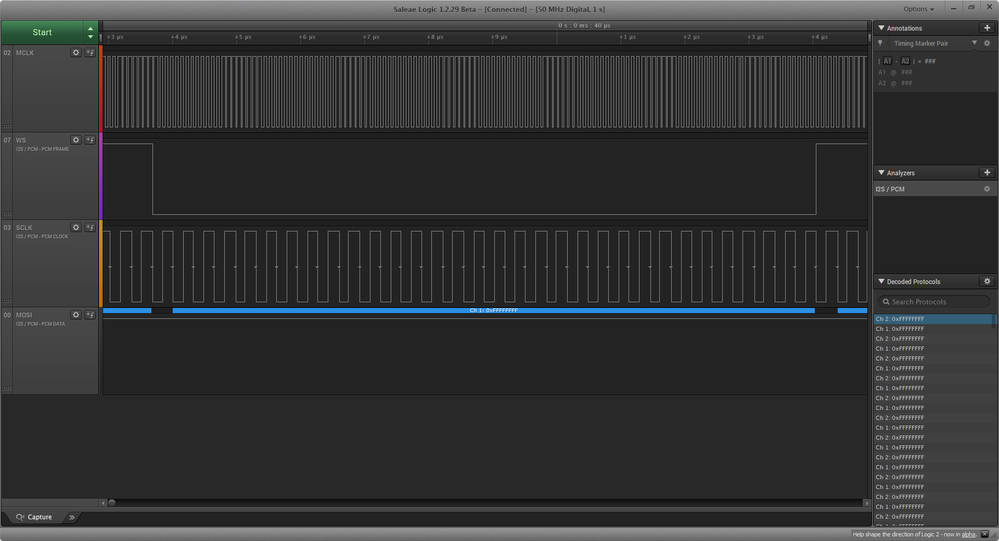Screen dimensions: 999x541
Task: Click the MCLK channel label
Action: pyautogui.click(x=25, y=53)
